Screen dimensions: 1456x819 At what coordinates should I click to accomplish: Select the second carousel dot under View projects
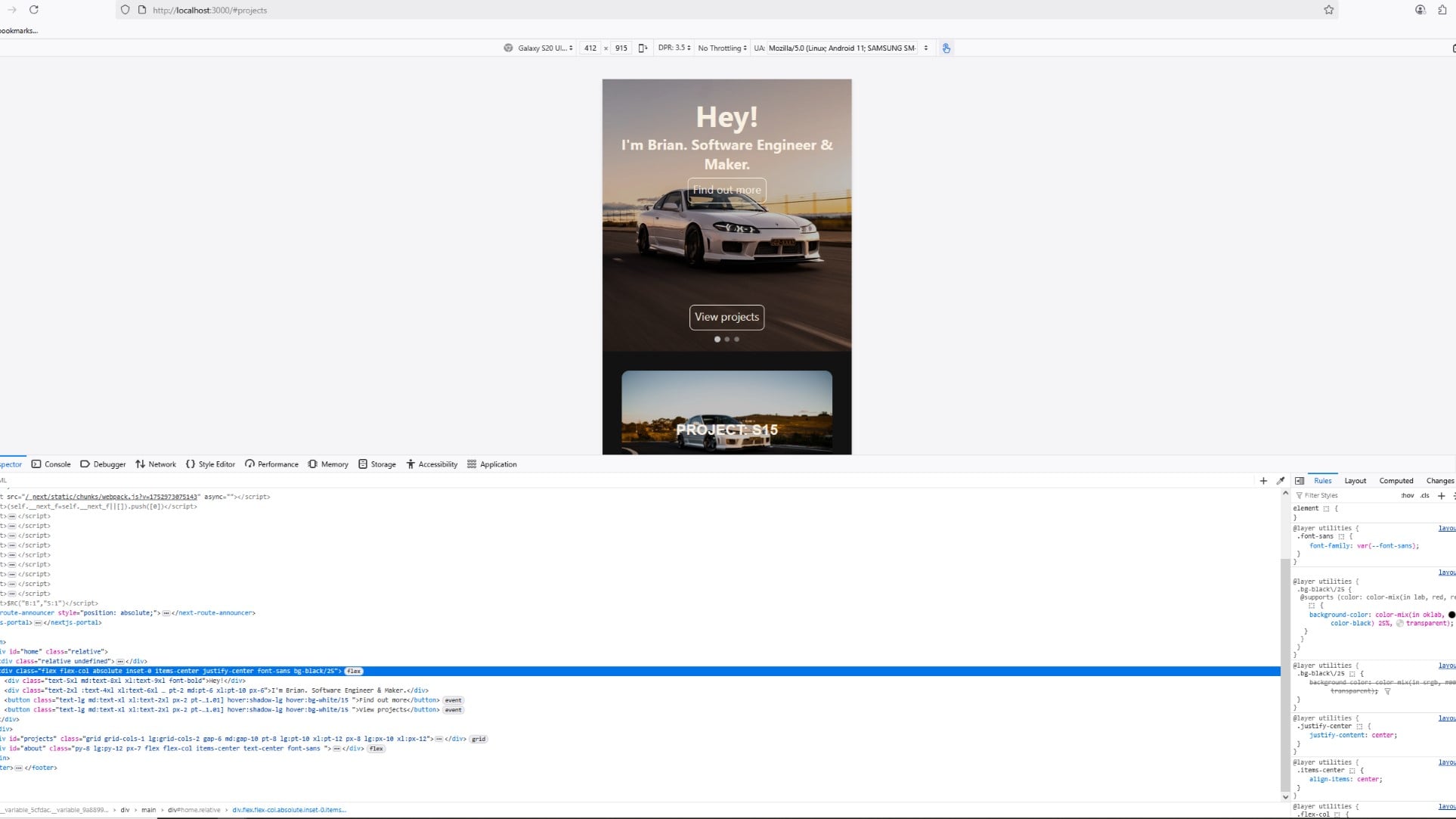726,340
